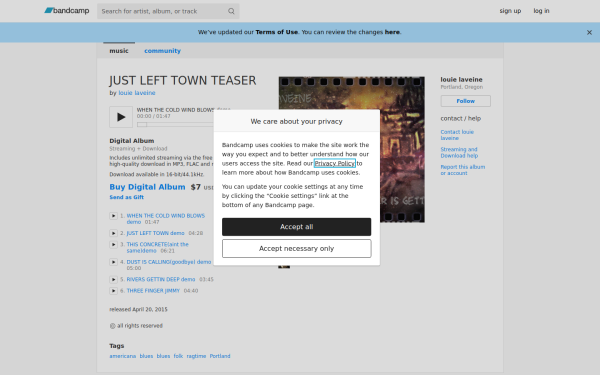The image size is (600, 375).
Task: Click the audio progress slider
Action: [175, 124]
